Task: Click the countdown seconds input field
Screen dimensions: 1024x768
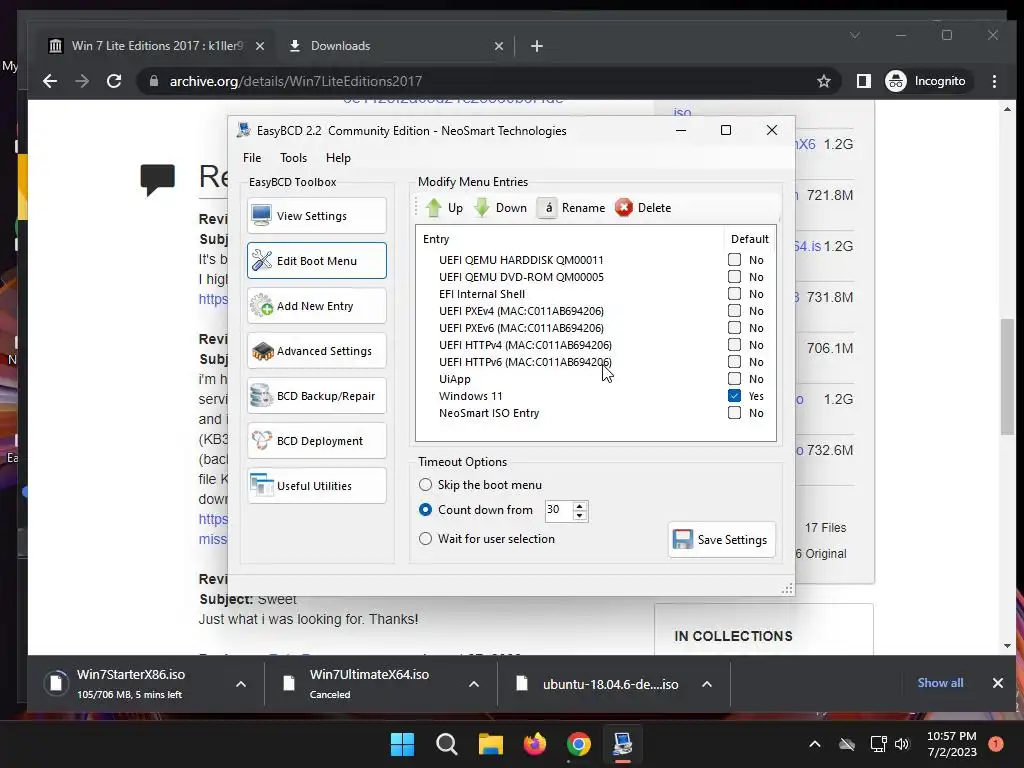Action: coord(558,510)
